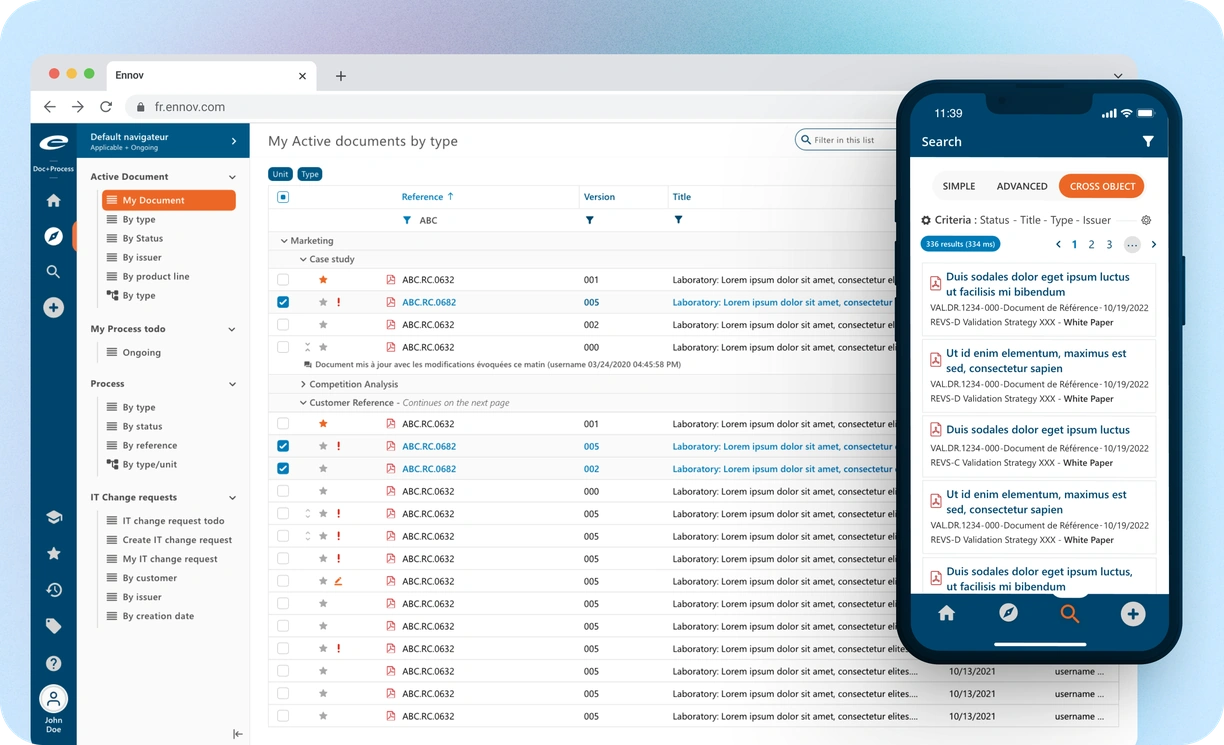Click the browser back arrow

[x=50, y=106]
